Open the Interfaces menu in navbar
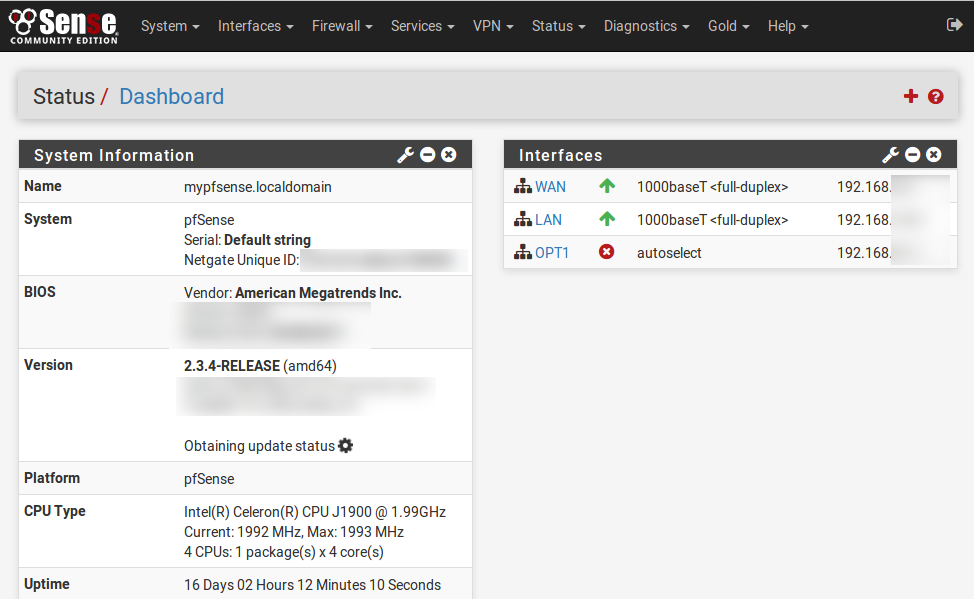974x599 pixels. coord(255,26)
